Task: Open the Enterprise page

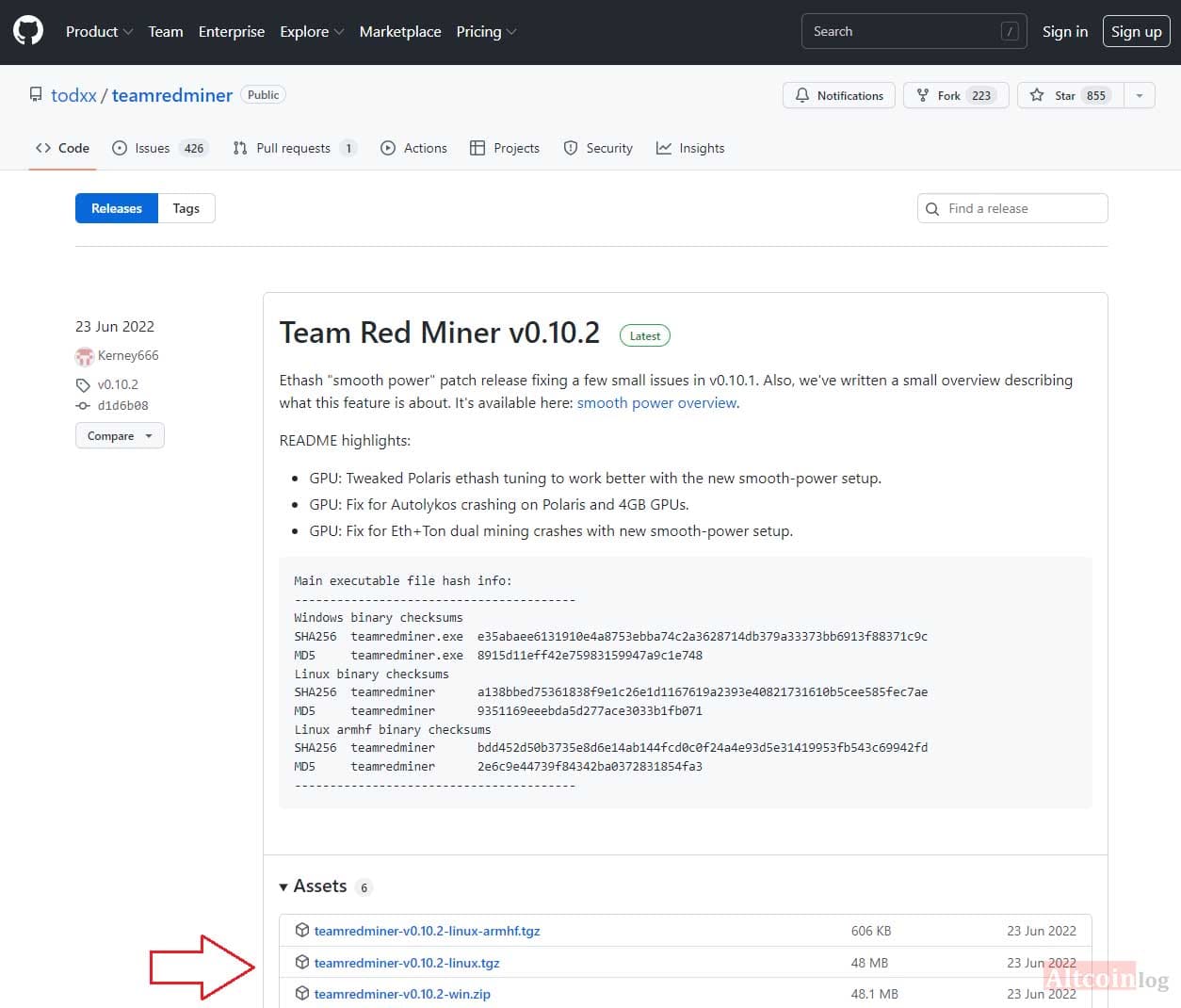Action: click(232, 31)
